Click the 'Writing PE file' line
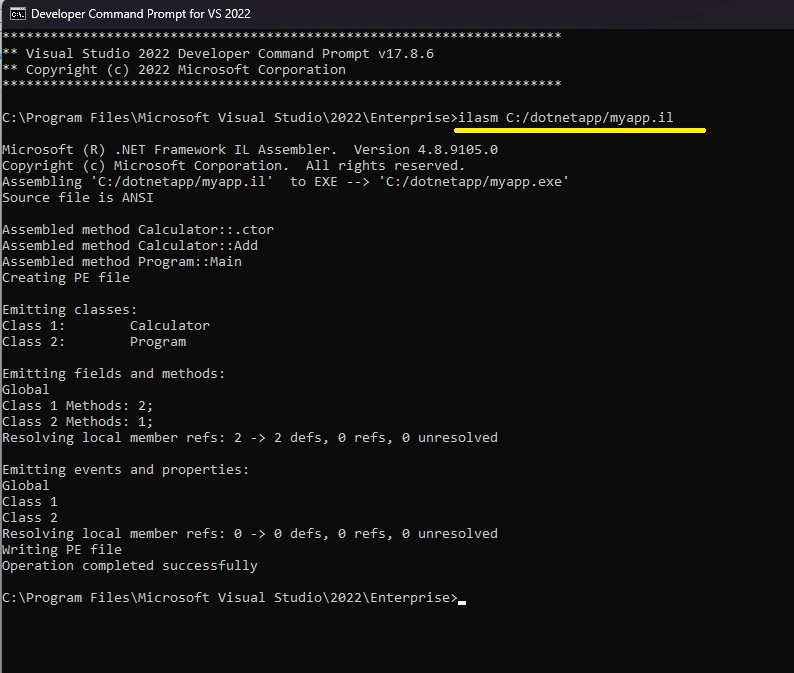The height and width of the screenshot is (673, 794). 62,550
